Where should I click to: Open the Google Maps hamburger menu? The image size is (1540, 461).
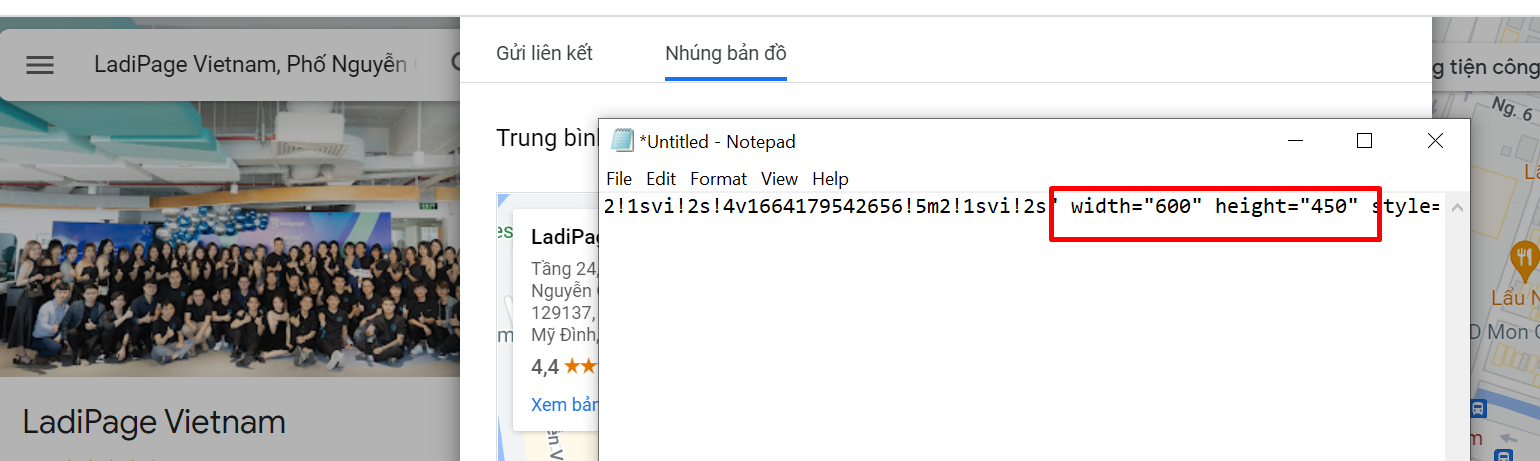click(40, 65)
